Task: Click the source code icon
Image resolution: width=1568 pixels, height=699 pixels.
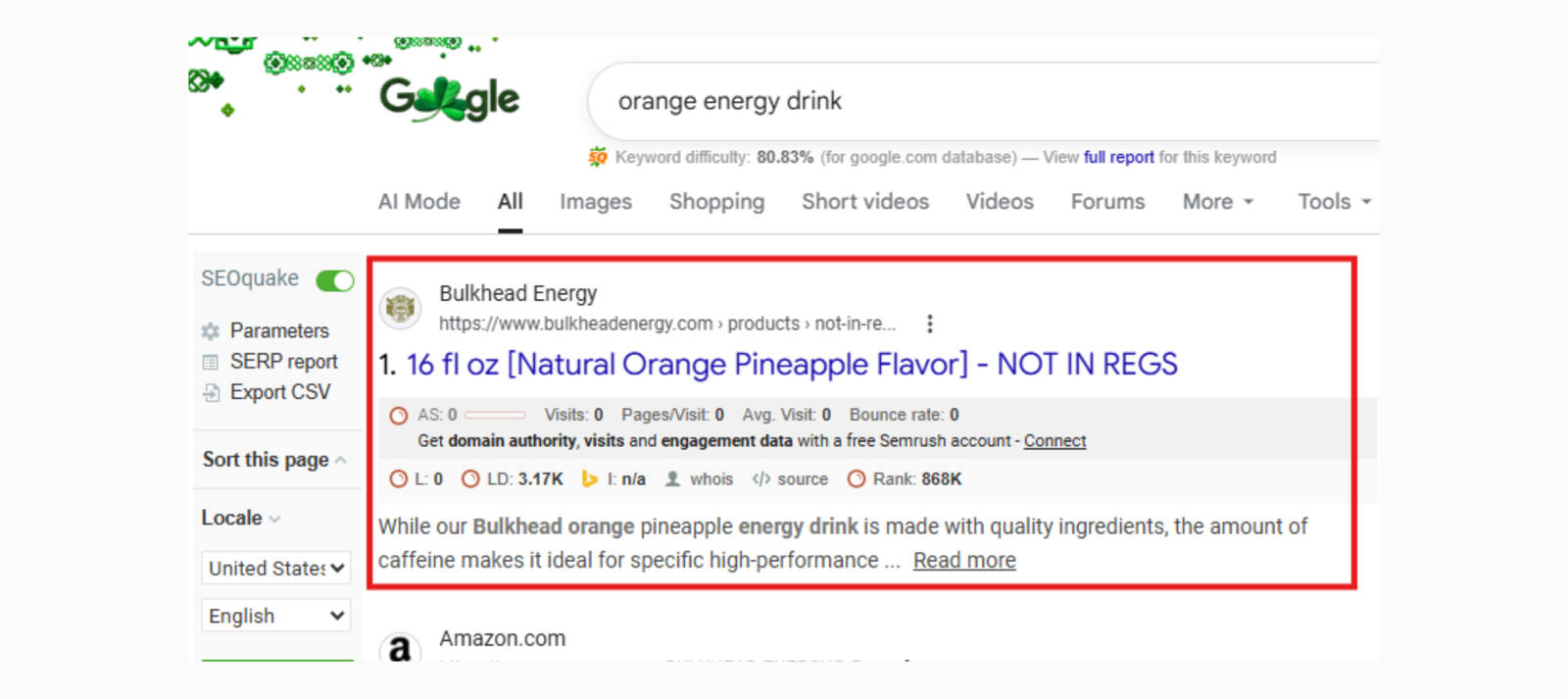Action: [761, 479]
